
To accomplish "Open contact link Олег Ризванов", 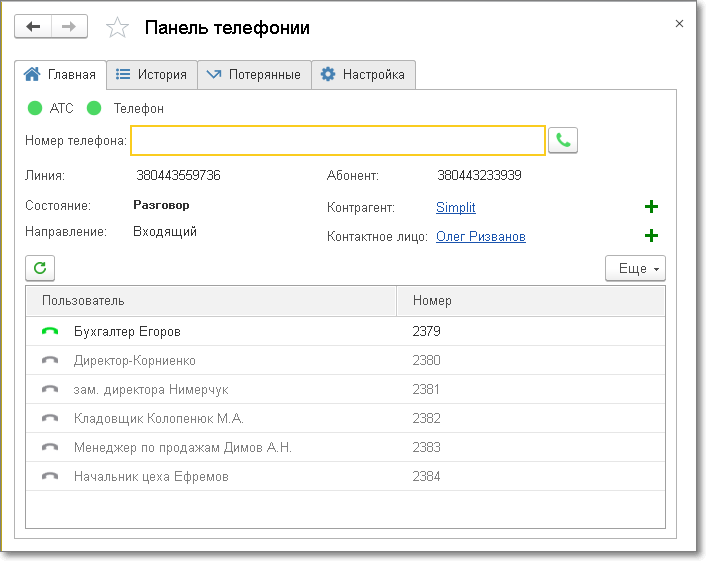I will coord(481,237).
